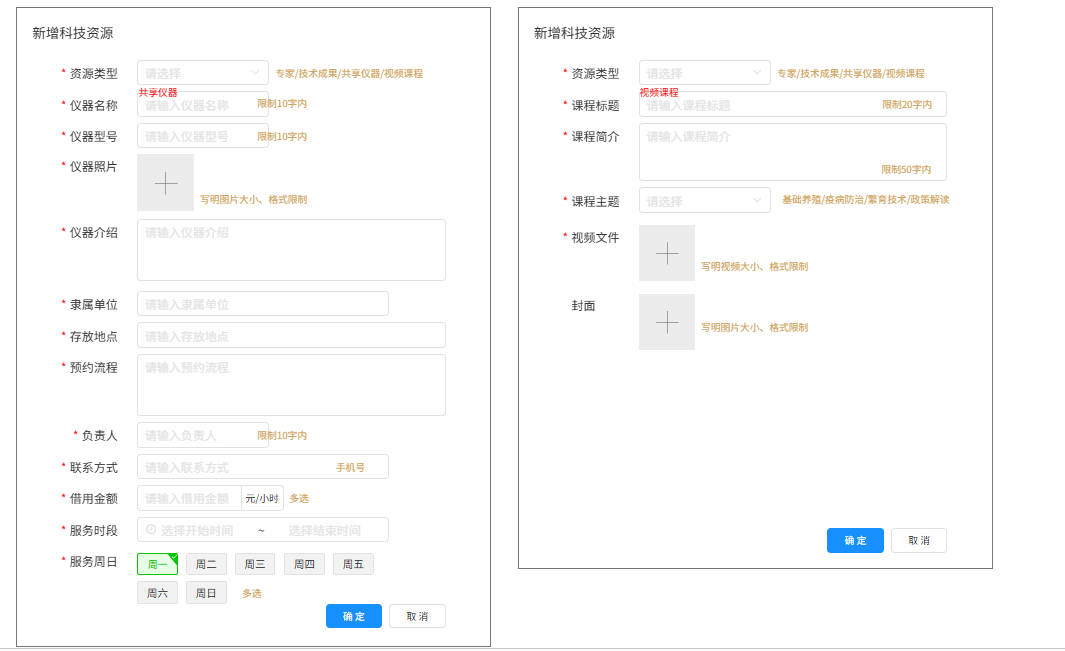Screen dimensions: 1065x651
Task: Confirm the video course form with 确定
Action: 855,540
